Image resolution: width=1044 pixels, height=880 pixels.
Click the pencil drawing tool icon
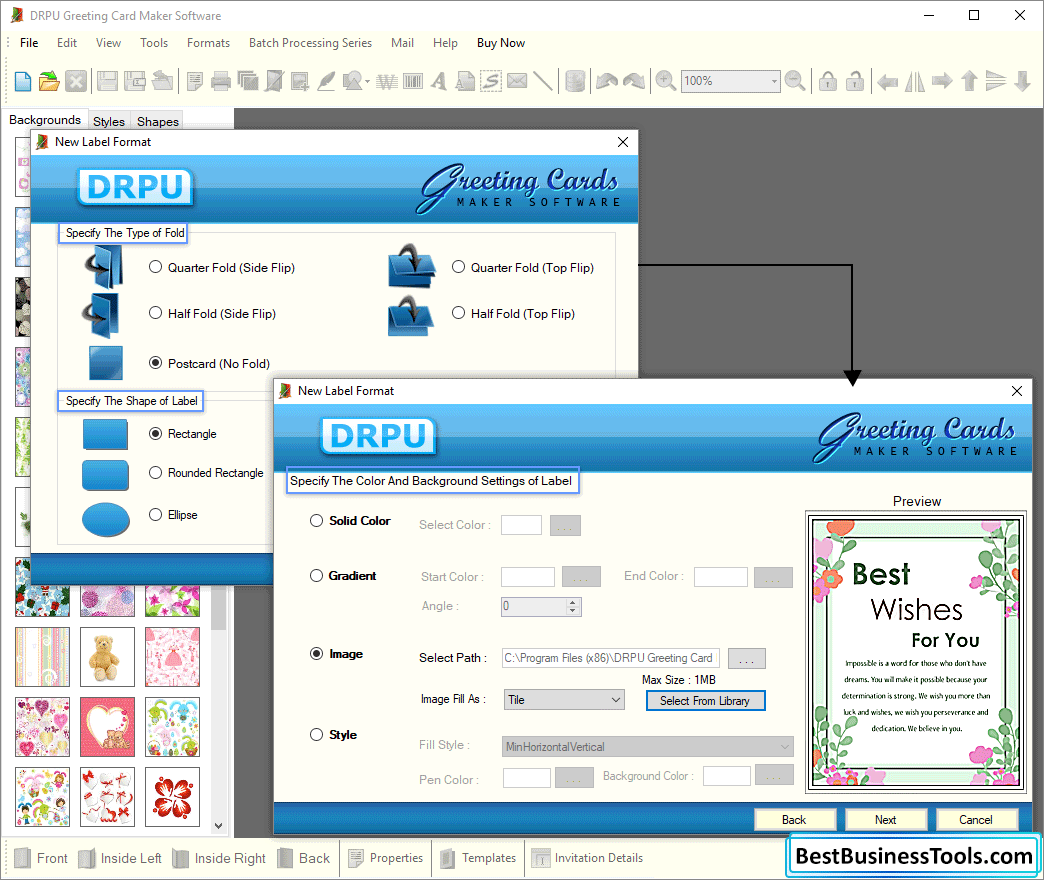(x=326, y=81)
